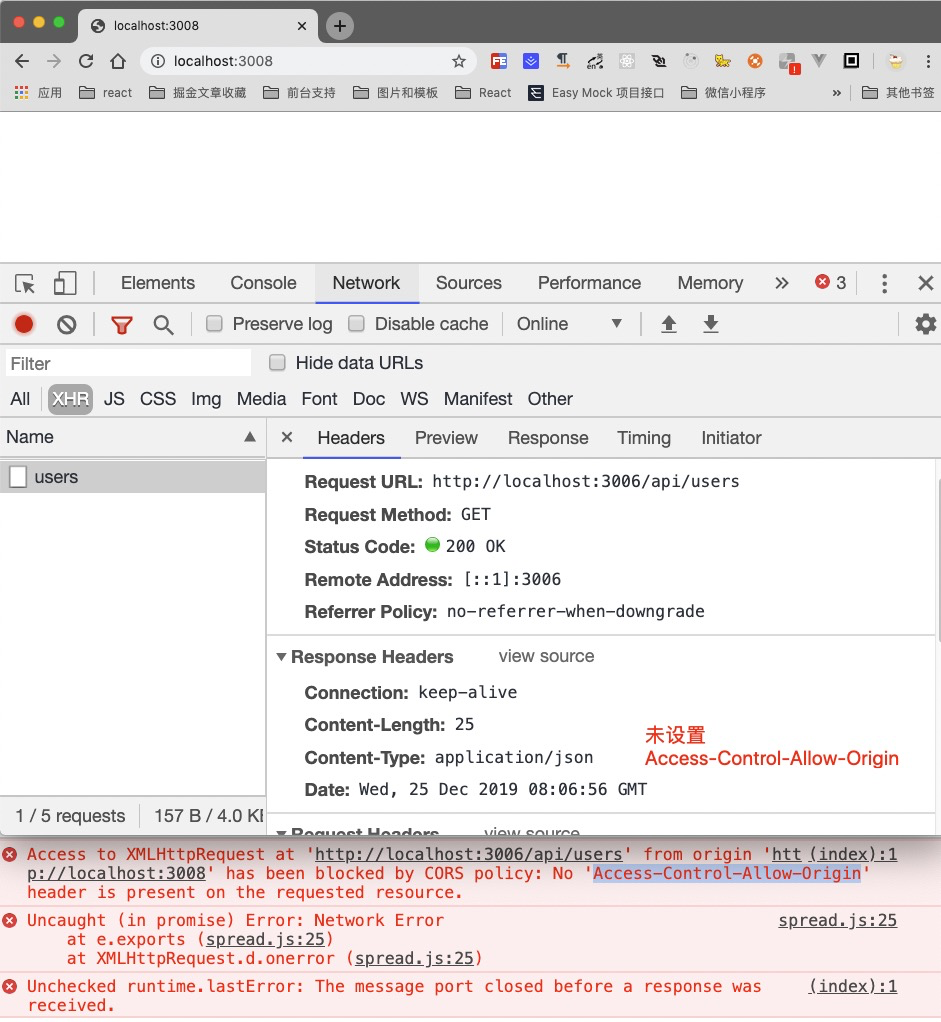Import HAR file with upload arrow
Viewport: 941px width, 1022px height.
(x=669, y=324)
